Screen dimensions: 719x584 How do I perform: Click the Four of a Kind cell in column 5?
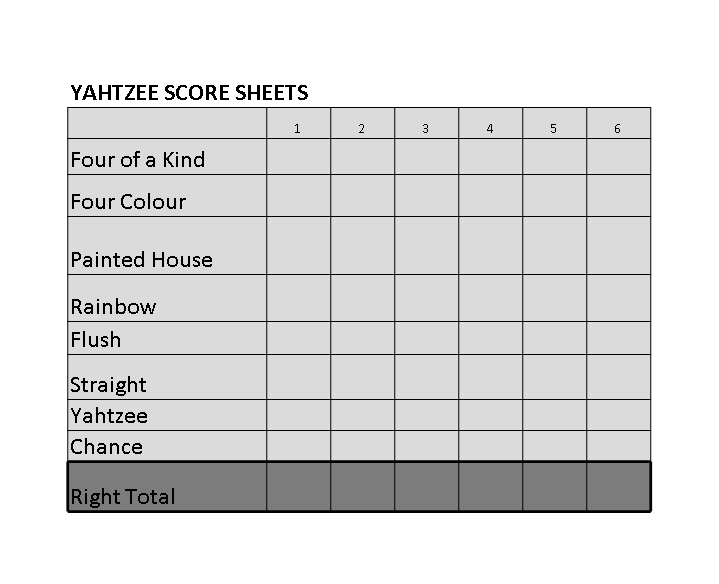click(x=554, y=157)
